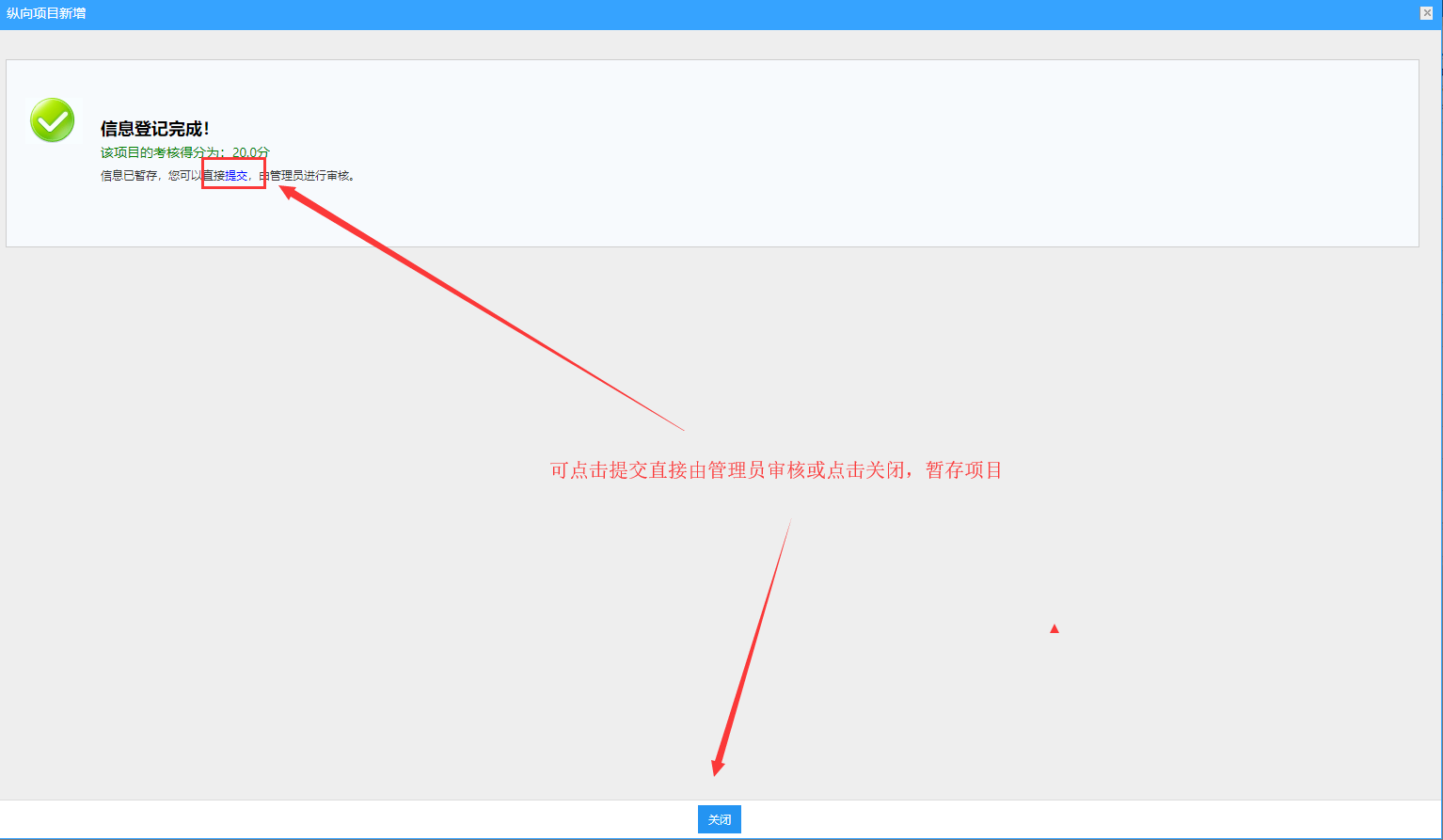Click the 由管理员进行审核 text
This screenshot has width=1443, height=840.
point(308,176)
